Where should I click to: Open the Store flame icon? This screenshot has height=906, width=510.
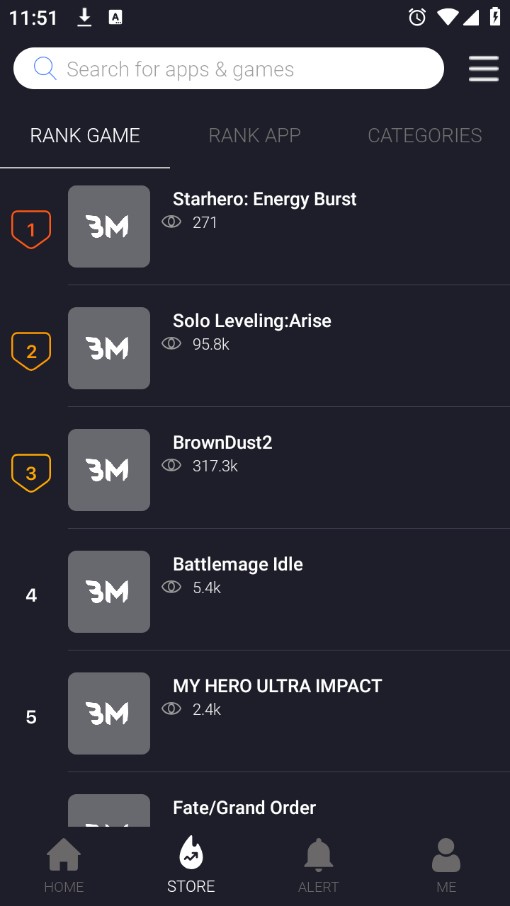tap(191, 853)
